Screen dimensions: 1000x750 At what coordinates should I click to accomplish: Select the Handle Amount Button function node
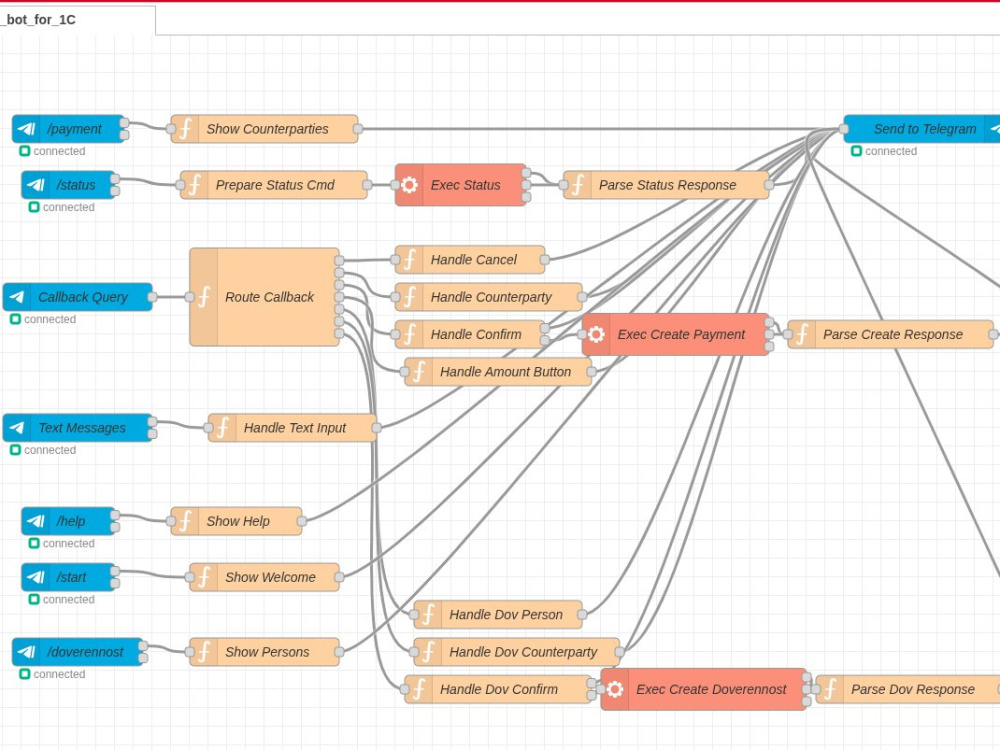[498, 372]
